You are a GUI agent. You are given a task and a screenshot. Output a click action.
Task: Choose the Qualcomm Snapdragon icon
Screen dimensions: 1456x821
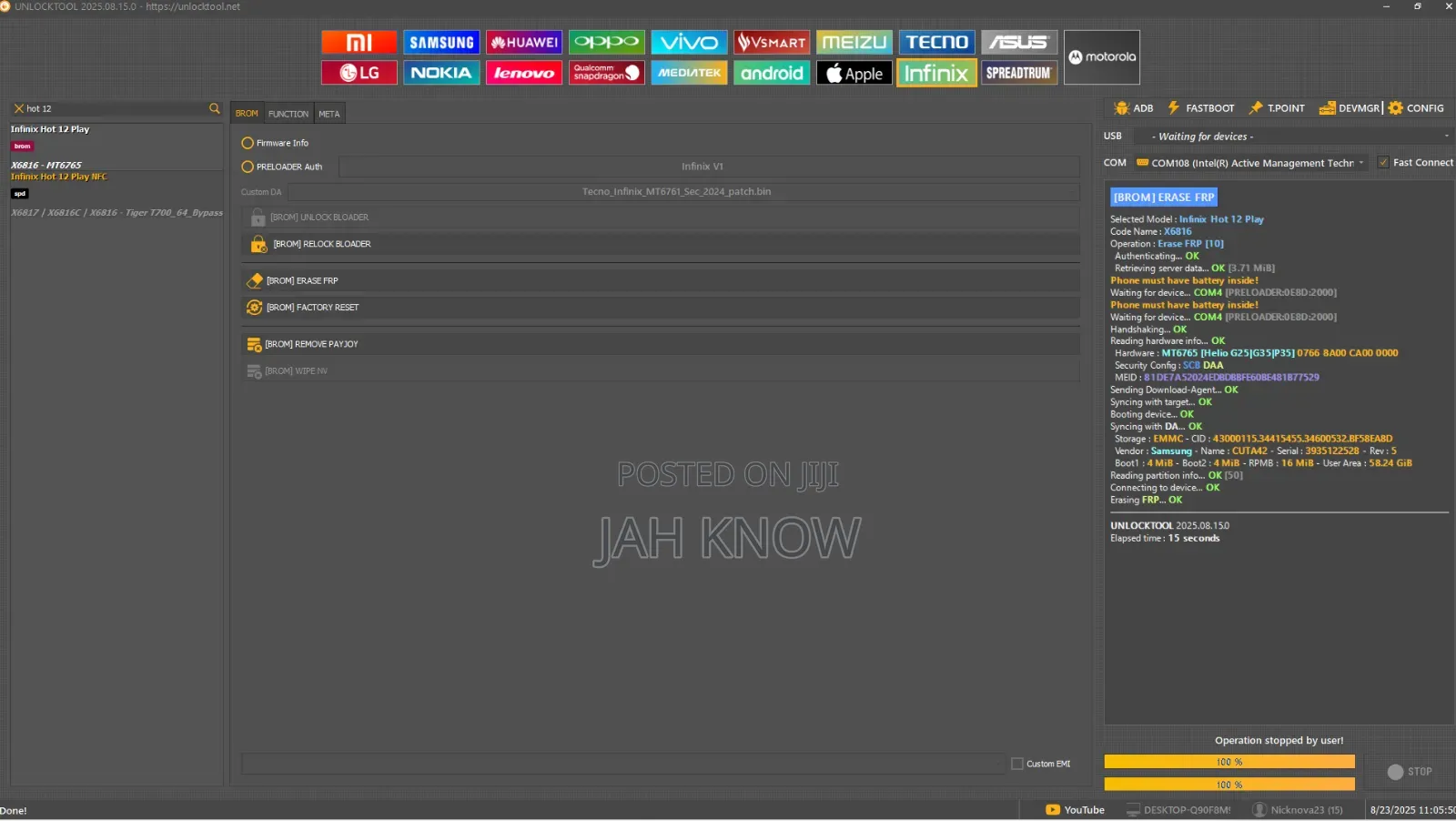click(x=607, y=73)
